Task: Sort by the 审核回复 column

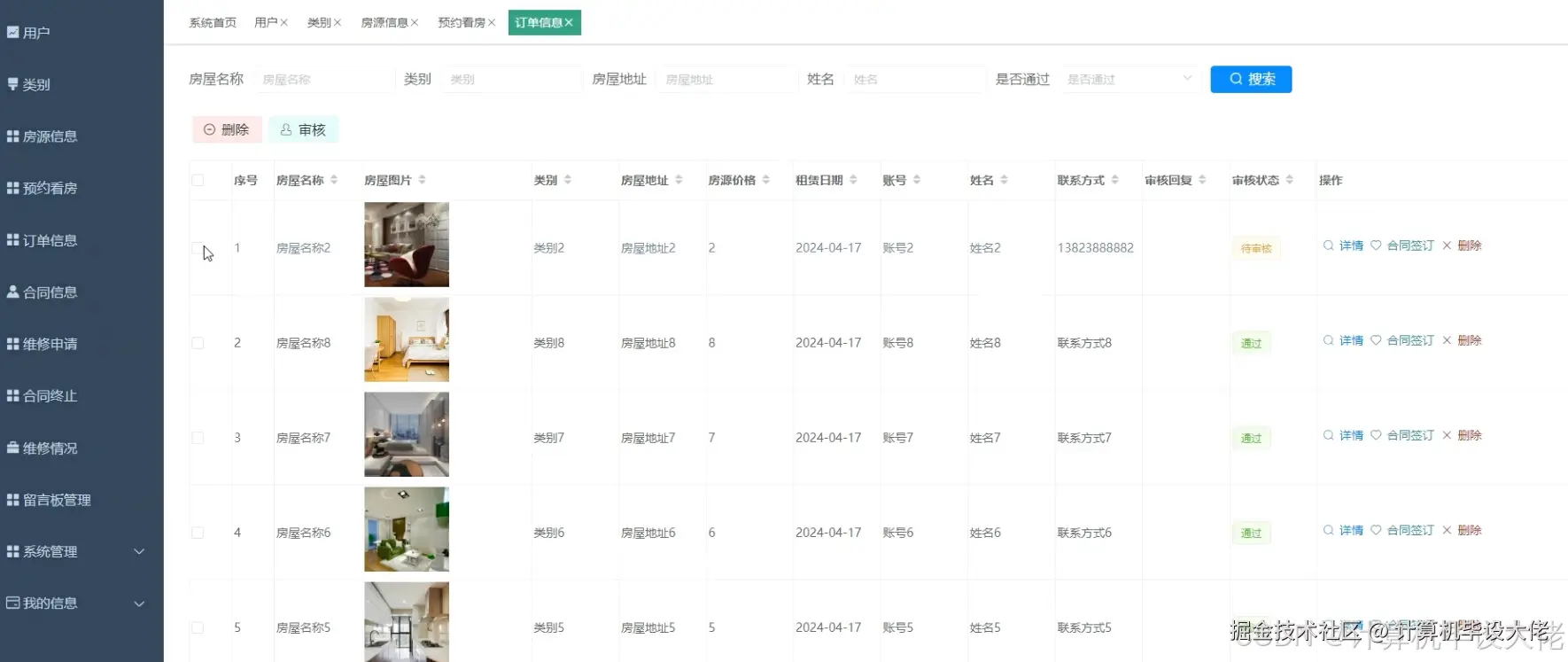Action: (x=1202, y=180)
